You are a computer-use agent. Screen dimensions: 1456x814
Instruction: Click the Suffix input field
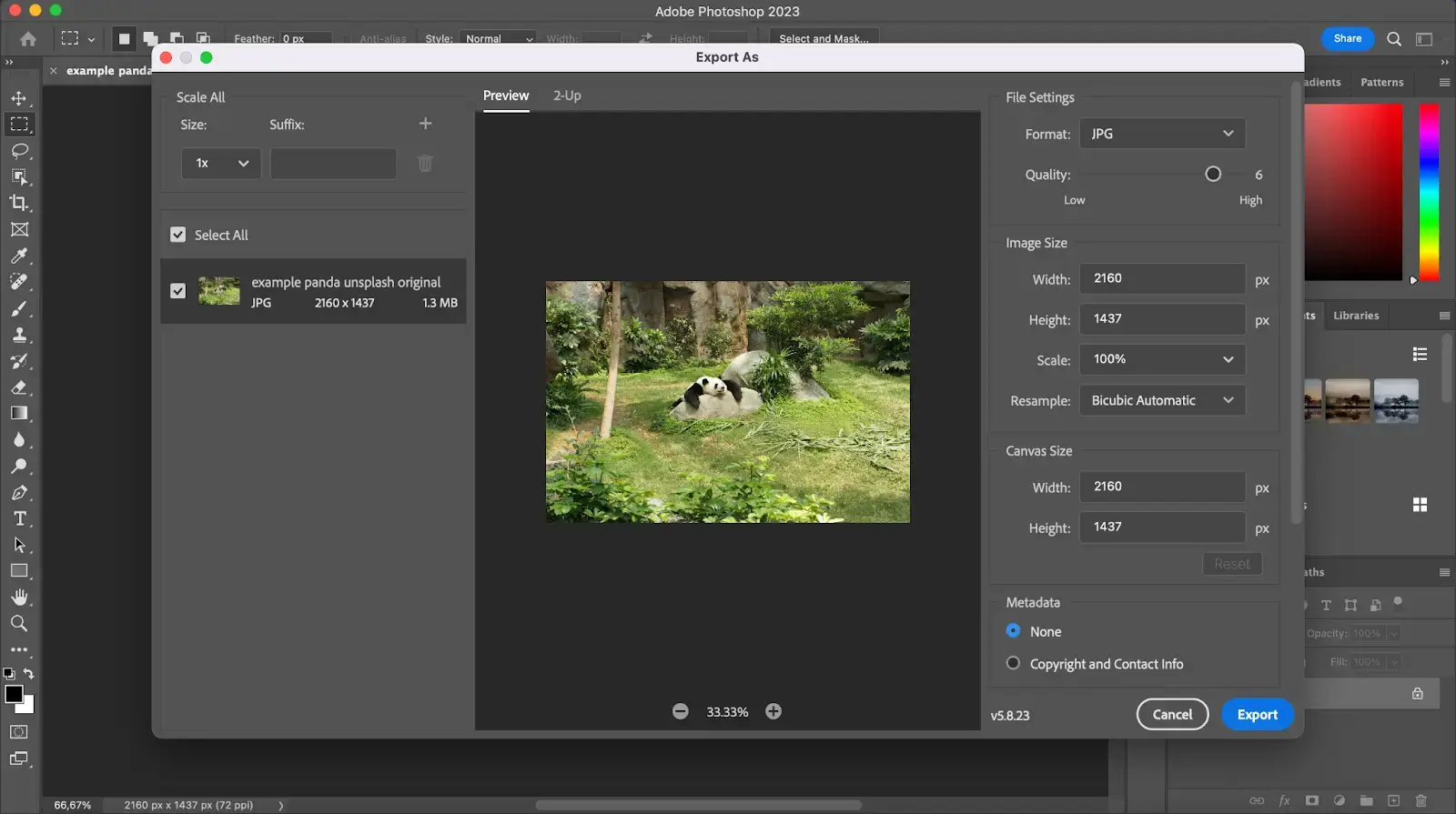pos(333,164)
